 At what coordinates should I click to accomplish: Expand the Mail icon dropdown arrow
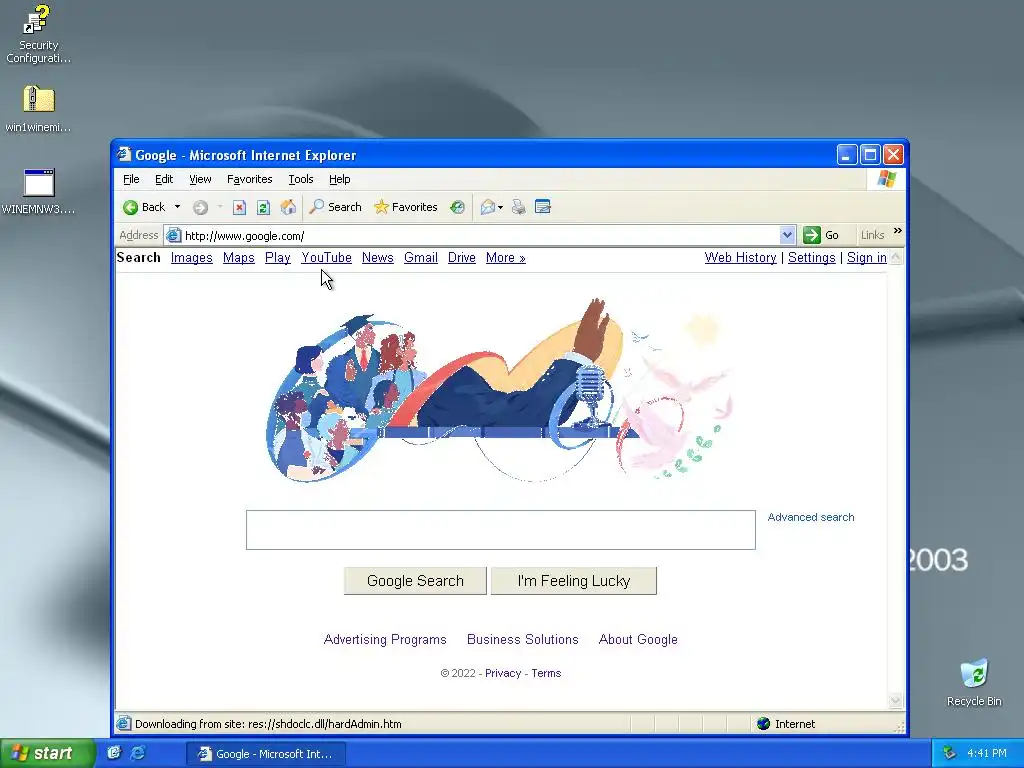[500, 207]
